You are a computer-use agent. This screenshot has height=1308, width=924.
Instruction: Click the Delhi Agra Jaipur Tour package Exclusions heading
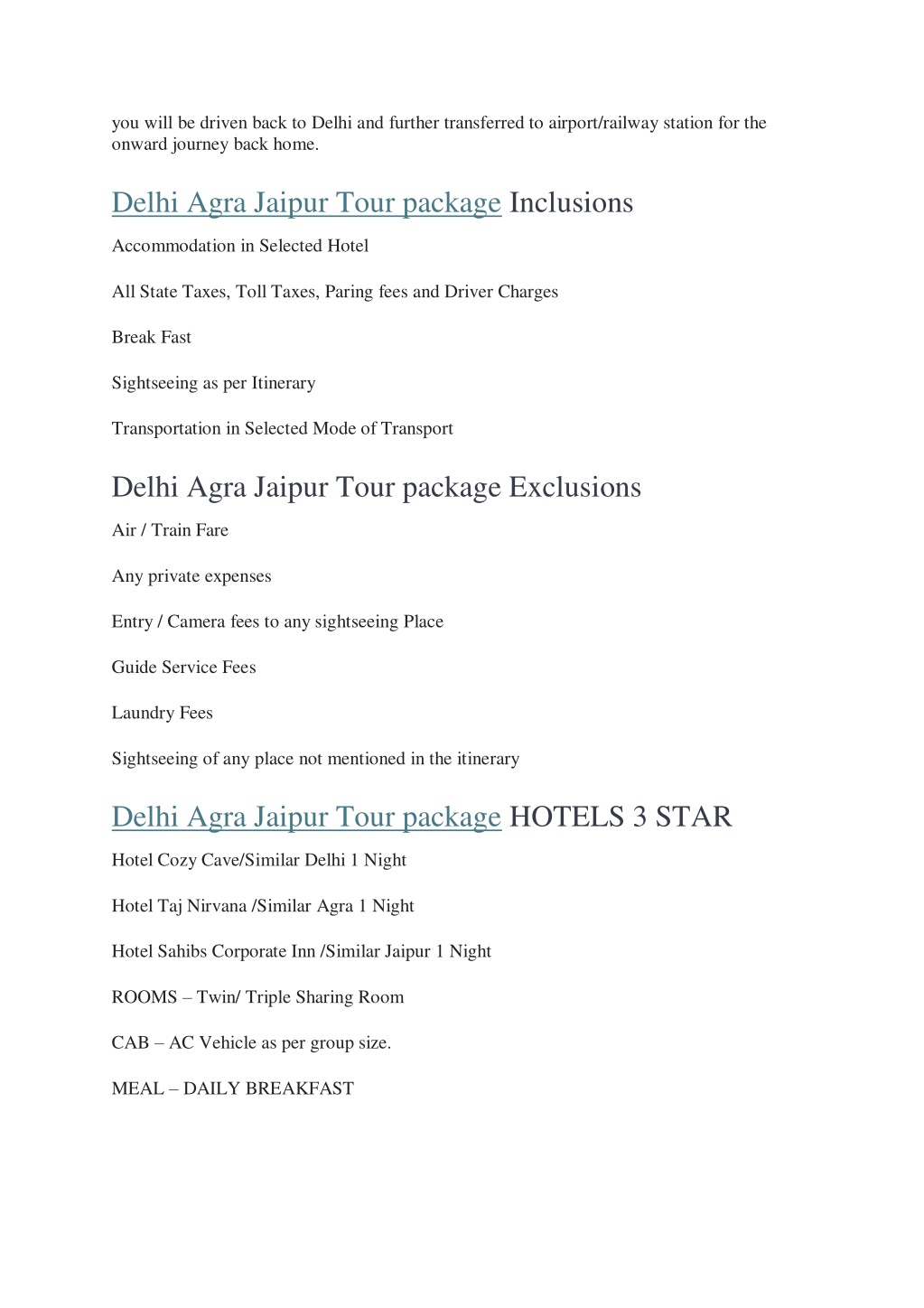pos(377,488)
